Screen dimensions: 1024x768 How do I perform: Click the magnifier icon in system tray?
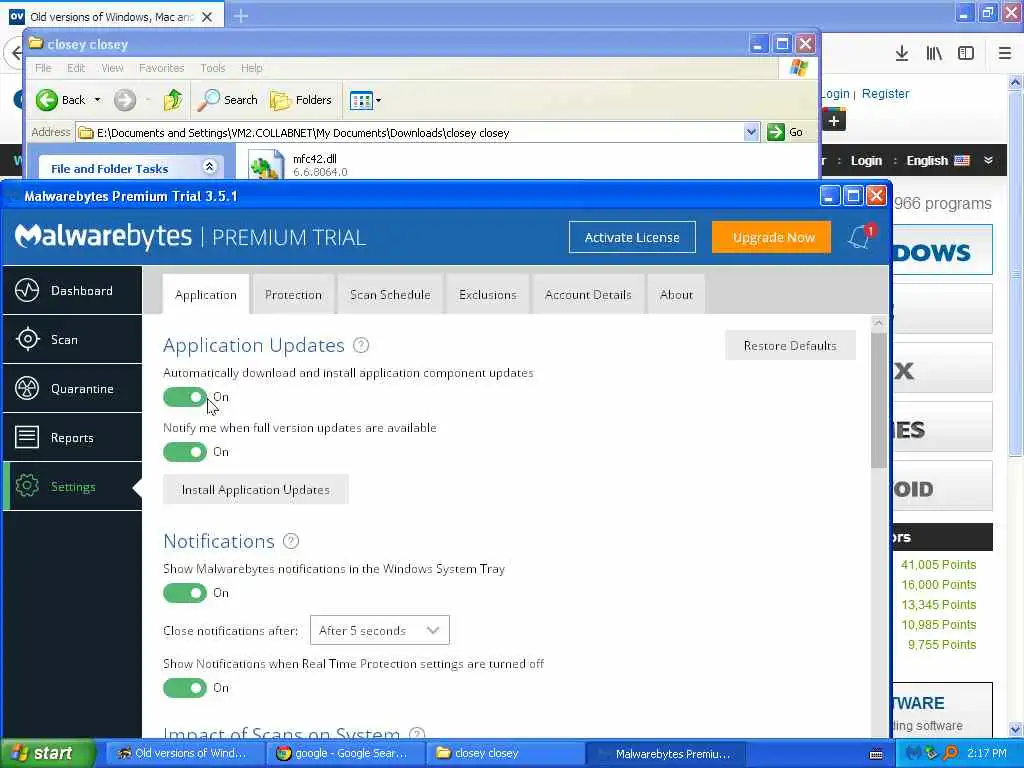[x=950, y=753]
